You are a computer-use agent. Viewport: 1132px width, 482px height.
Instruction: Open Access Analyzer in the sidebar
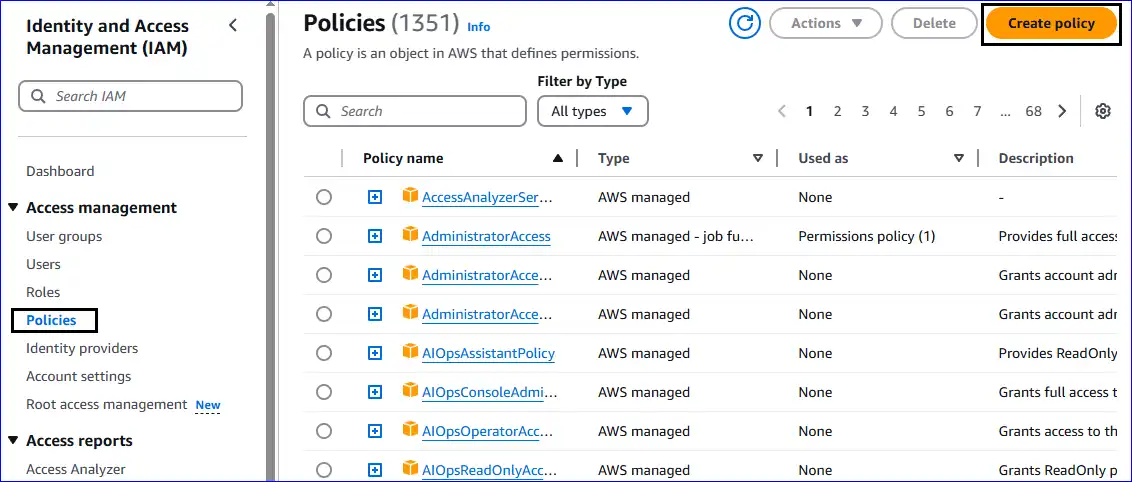(76, 469)
